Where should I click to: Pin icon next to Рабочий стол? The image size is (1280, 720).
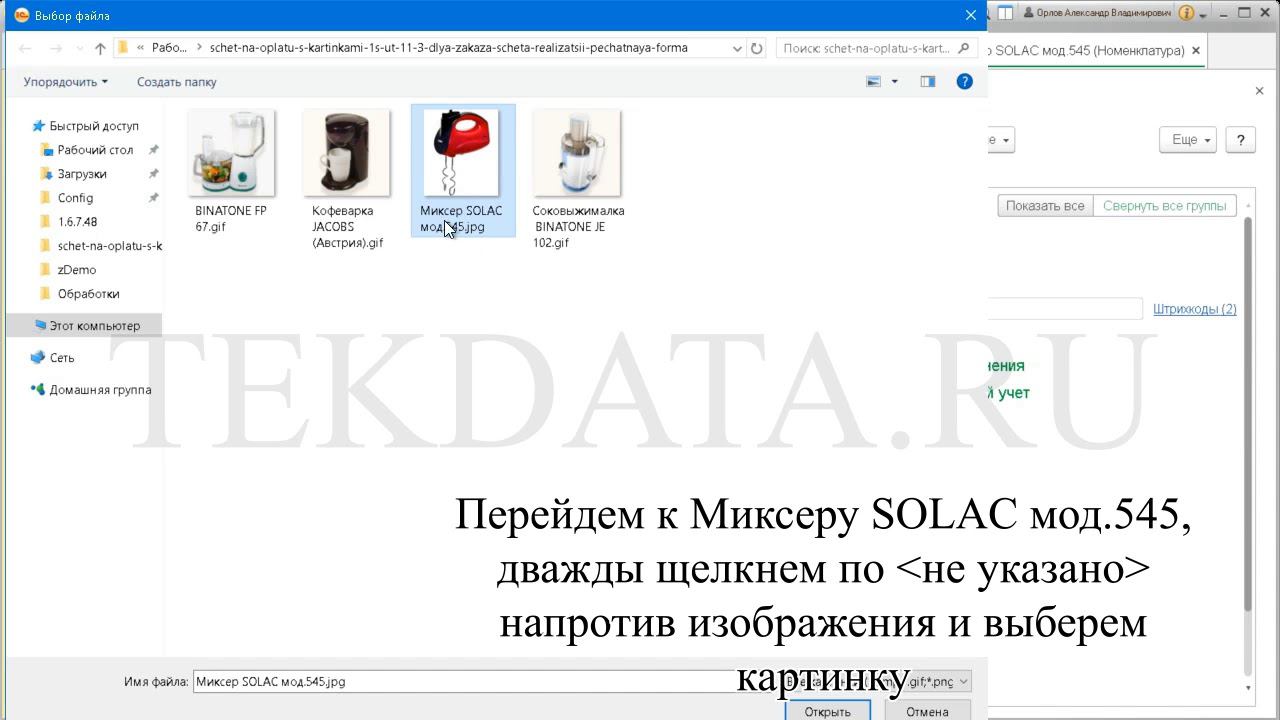point(153,150)
